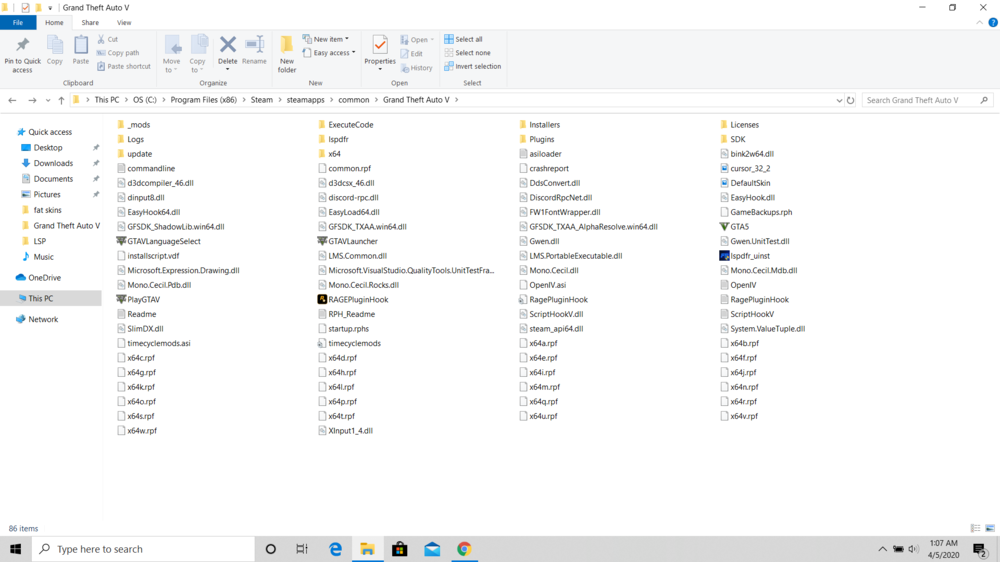Click Select none in ribbon
This screenshot has width=1000, height=562.
[467, 53]
